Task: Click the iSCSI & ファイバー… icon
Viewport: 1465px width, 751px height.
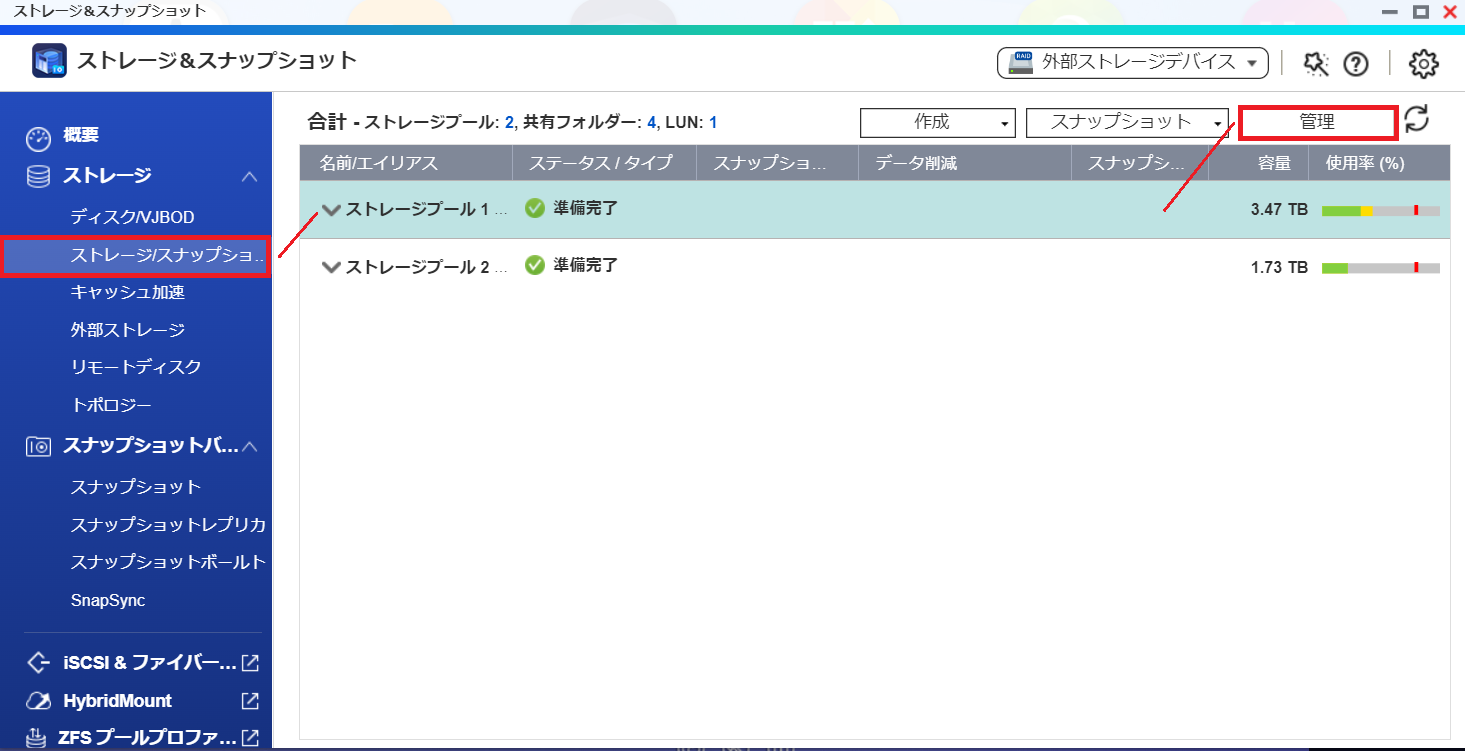Action: (x=38, y=663)
